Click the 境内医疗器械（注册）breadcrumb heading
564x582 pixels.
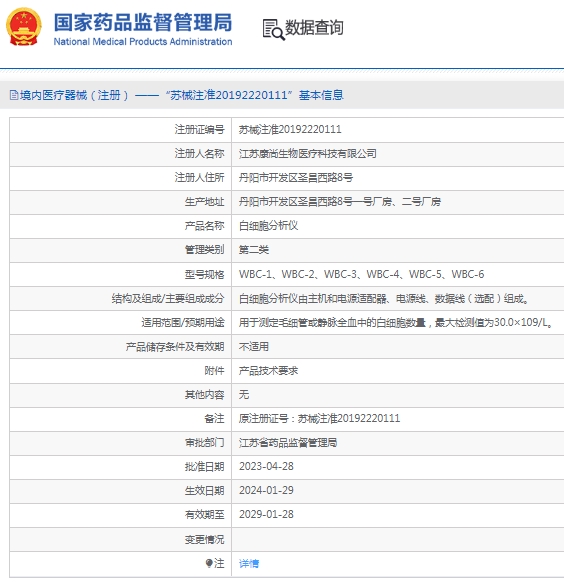(x=74, y=95)
